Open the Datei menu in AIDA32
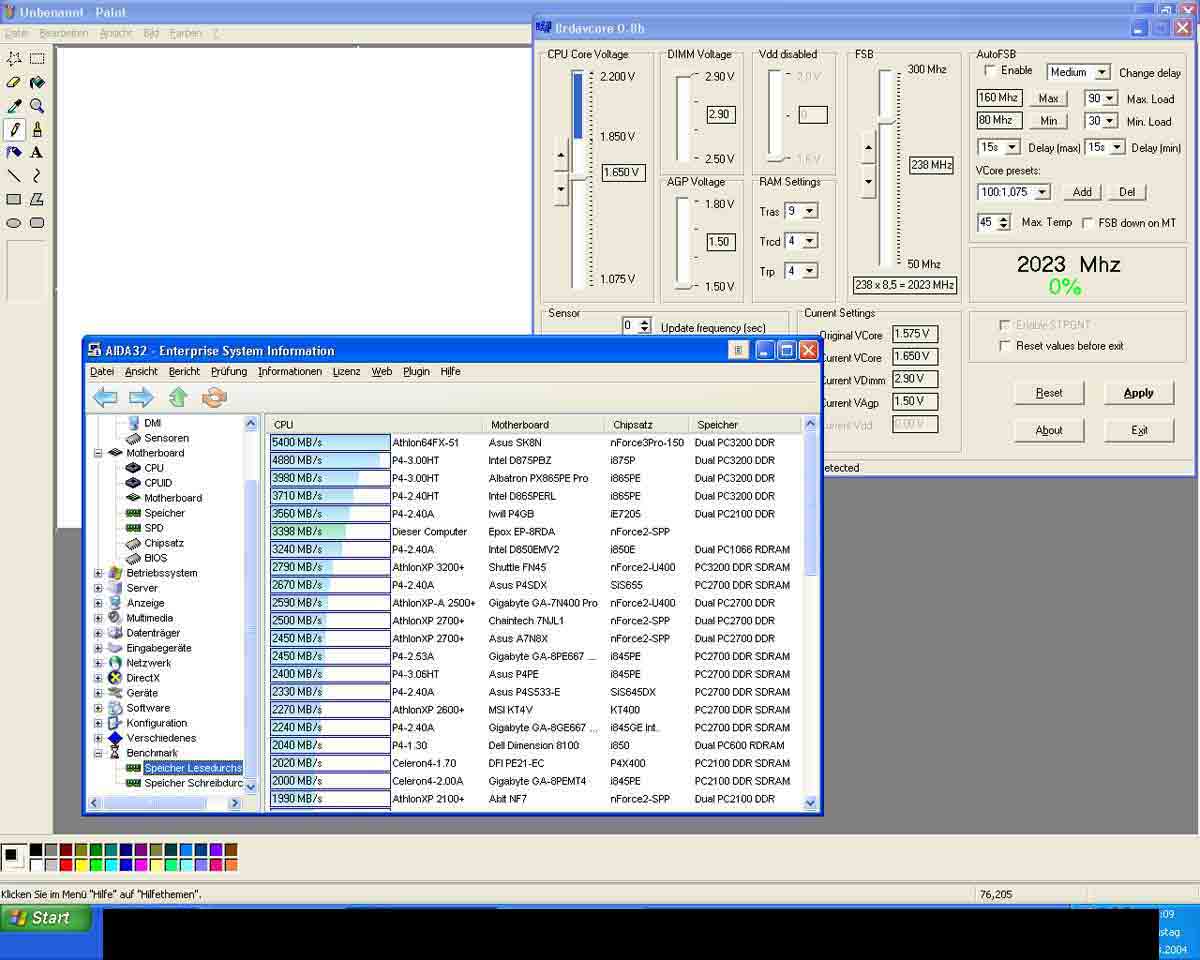The height and width of the screenshot is (960, 1200). [x=102, y=371]
